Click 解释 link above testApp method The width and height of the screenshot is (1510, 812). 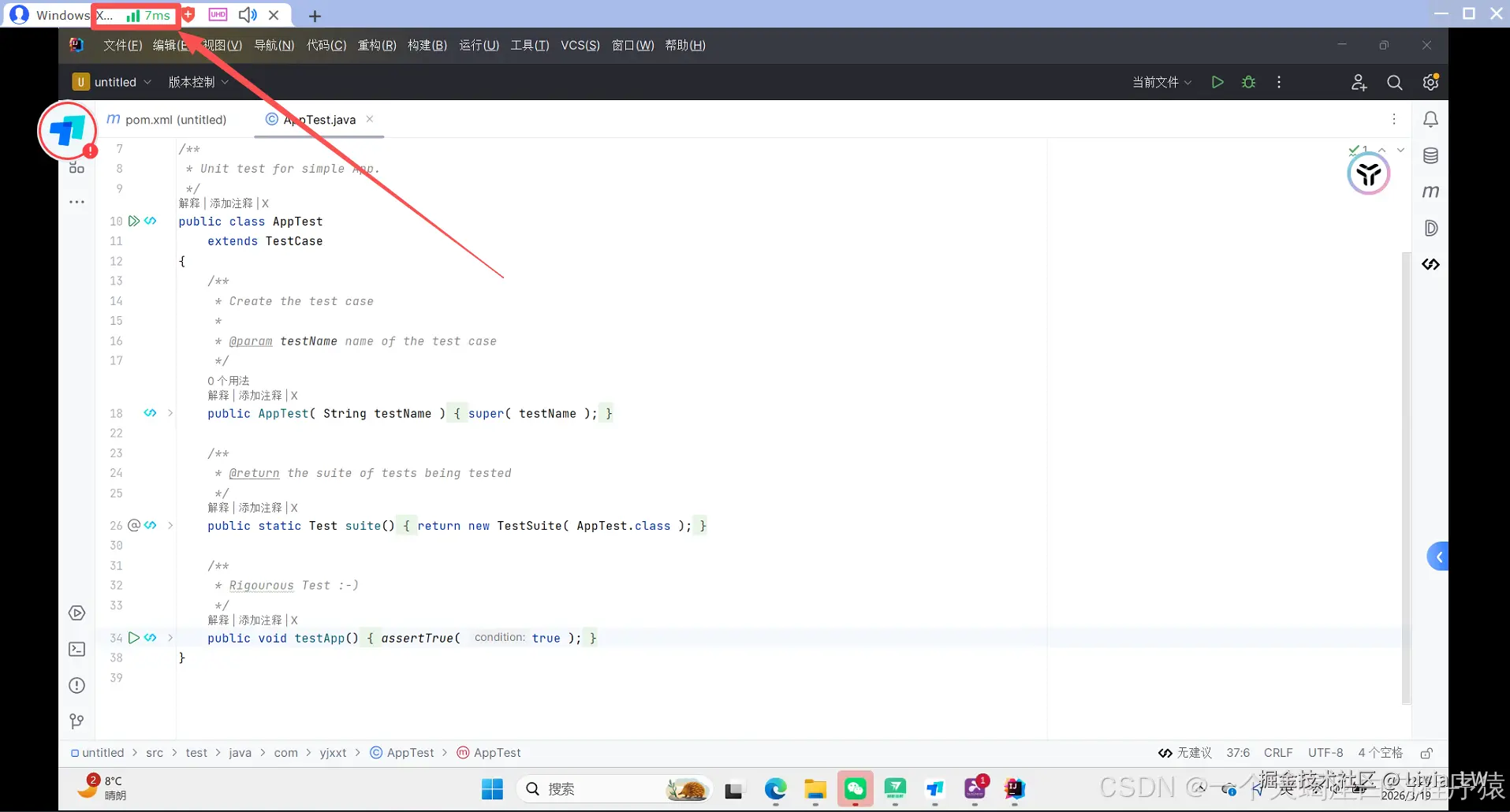coord(218,620)
